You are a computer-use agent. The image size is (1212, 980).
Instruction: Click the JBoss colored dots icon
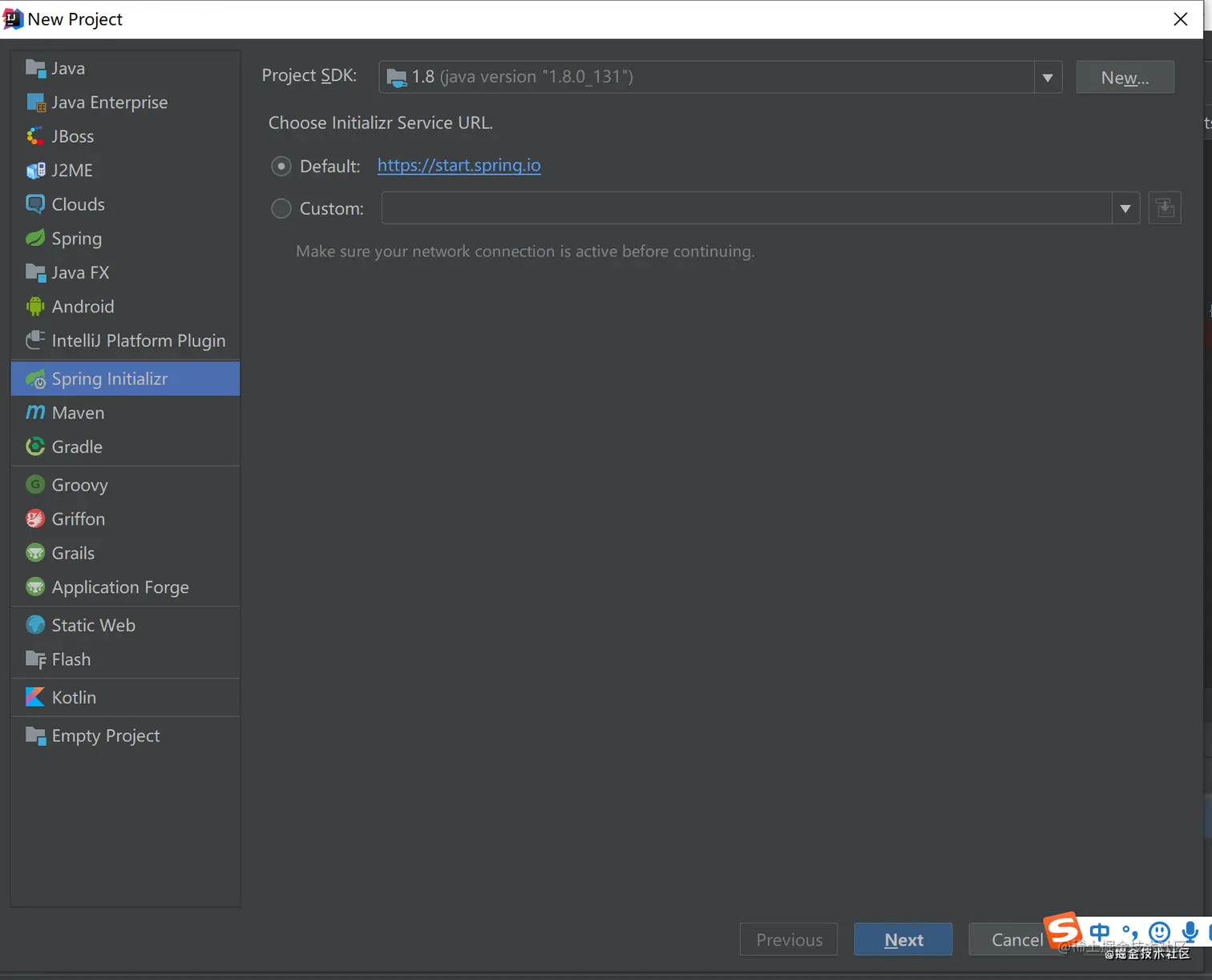[35, 136]
